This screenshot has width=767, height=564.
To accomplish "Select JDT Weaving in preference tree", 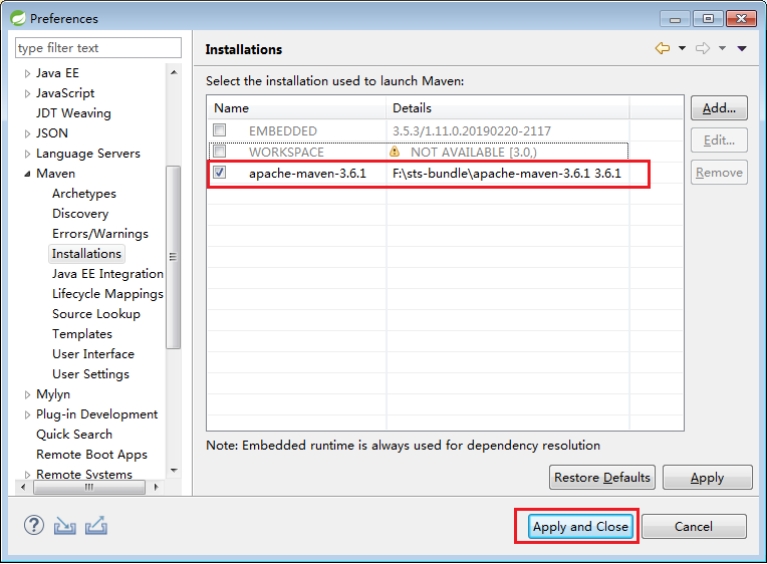I will tap(73, 113).
